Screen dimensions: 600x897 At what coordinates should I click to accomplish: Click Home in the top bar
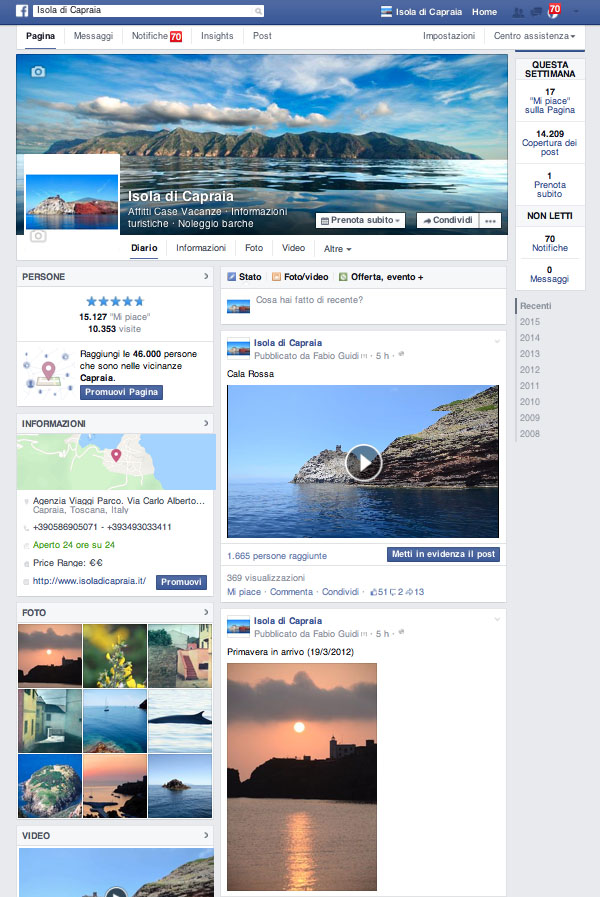[484, 12]
